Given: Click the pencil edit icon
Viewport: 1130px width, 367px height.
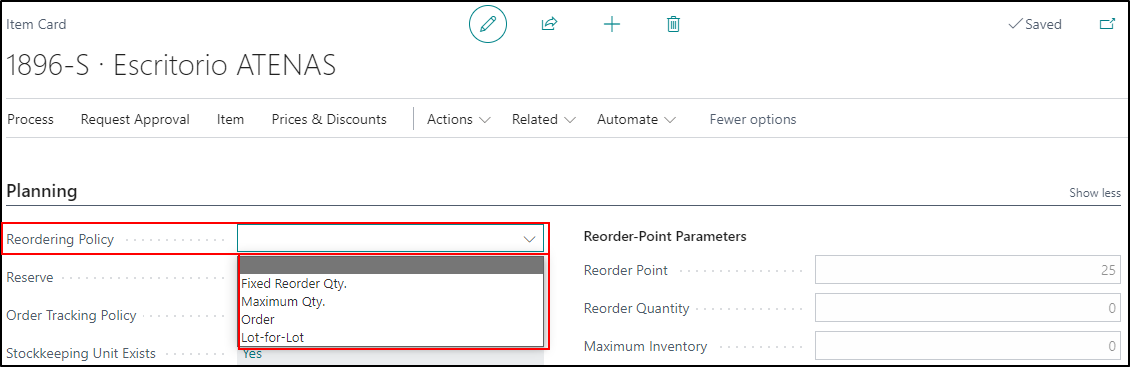Looking at the screenshot, I should [x=488, y=25].
